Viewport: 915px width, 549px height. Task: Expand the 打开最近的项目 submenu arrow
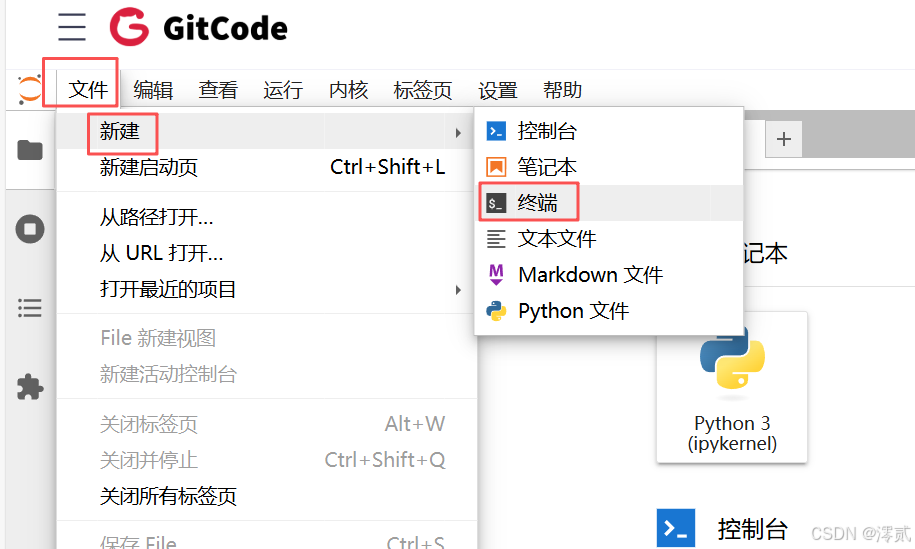(x=458, y=290)
